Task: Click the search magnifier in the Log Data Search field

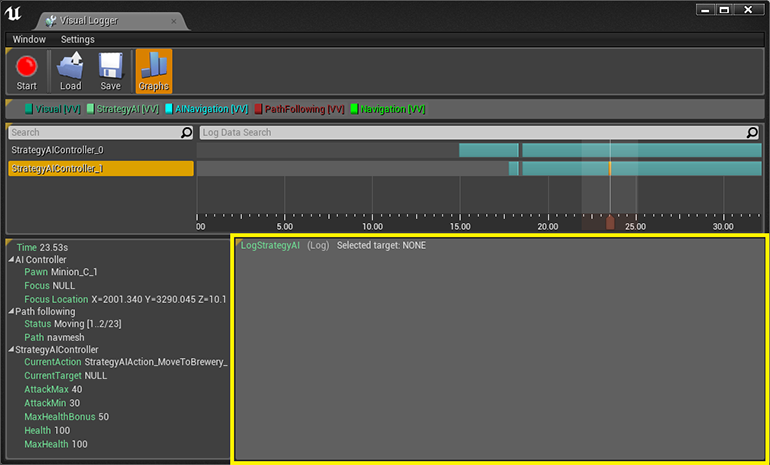Action: pyautogui.click(x=752, y=133)
